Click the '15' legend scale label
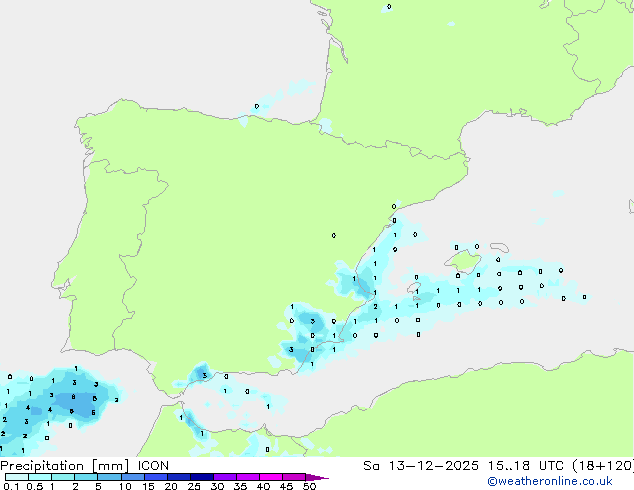The width and height of the screenshot is (634, 490). tap(148, 486)
